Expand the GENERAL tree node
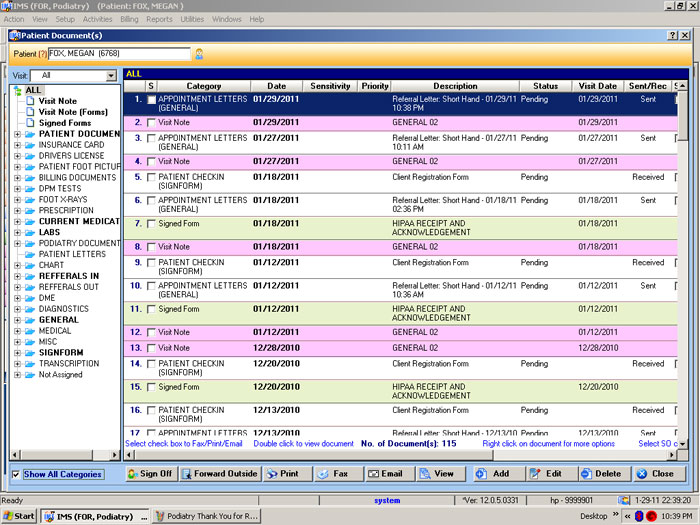This screenshot has height=525, width=700. tap(17, 320)
